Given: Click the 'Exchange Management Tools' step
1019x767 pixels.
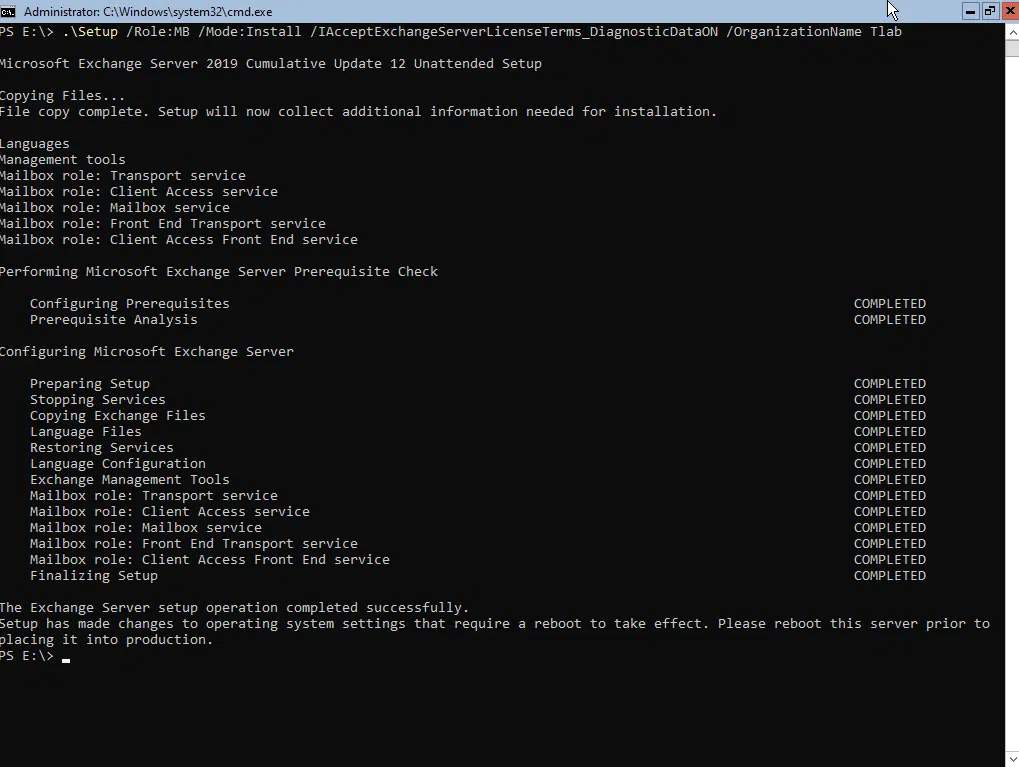Looking at the screenshot, I should (129, 480).
